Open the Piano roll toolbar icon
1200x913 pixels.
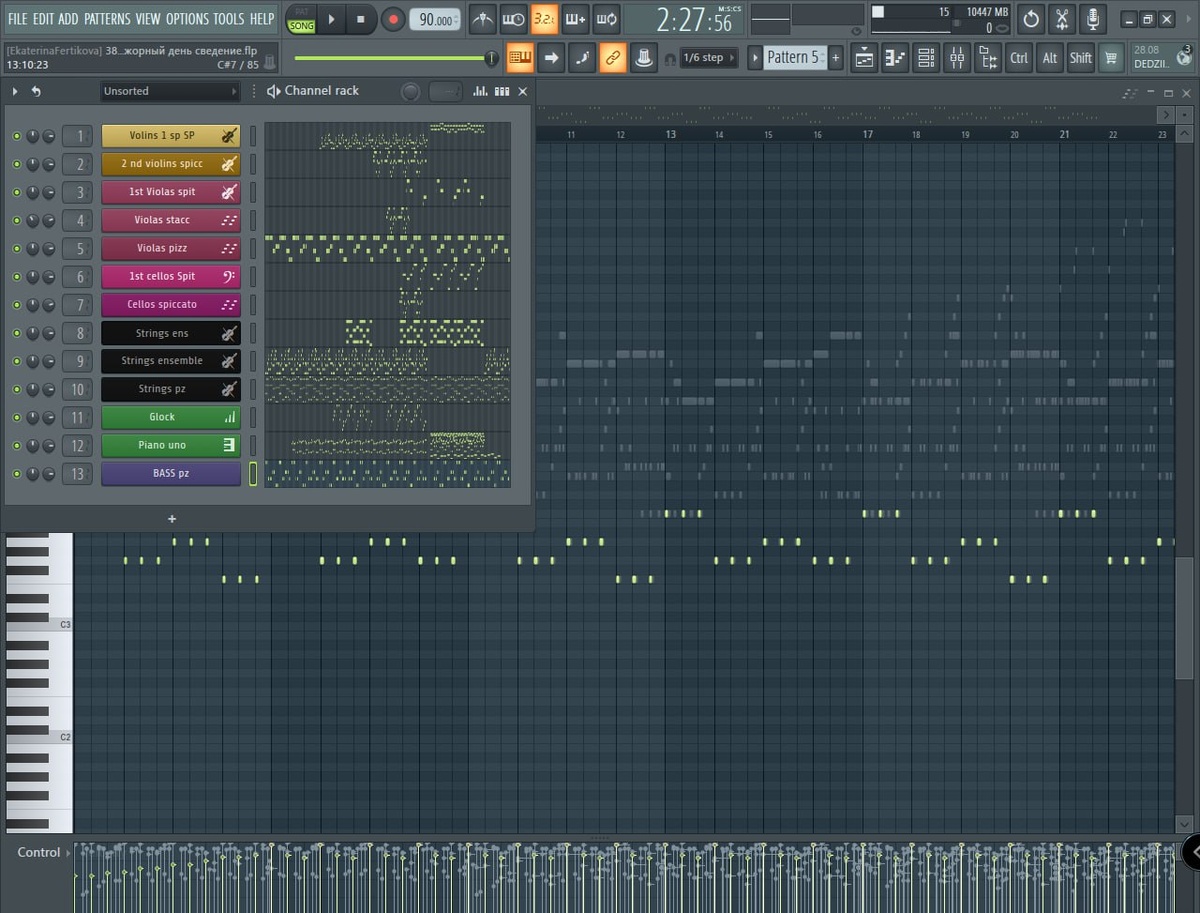(895, 58)
